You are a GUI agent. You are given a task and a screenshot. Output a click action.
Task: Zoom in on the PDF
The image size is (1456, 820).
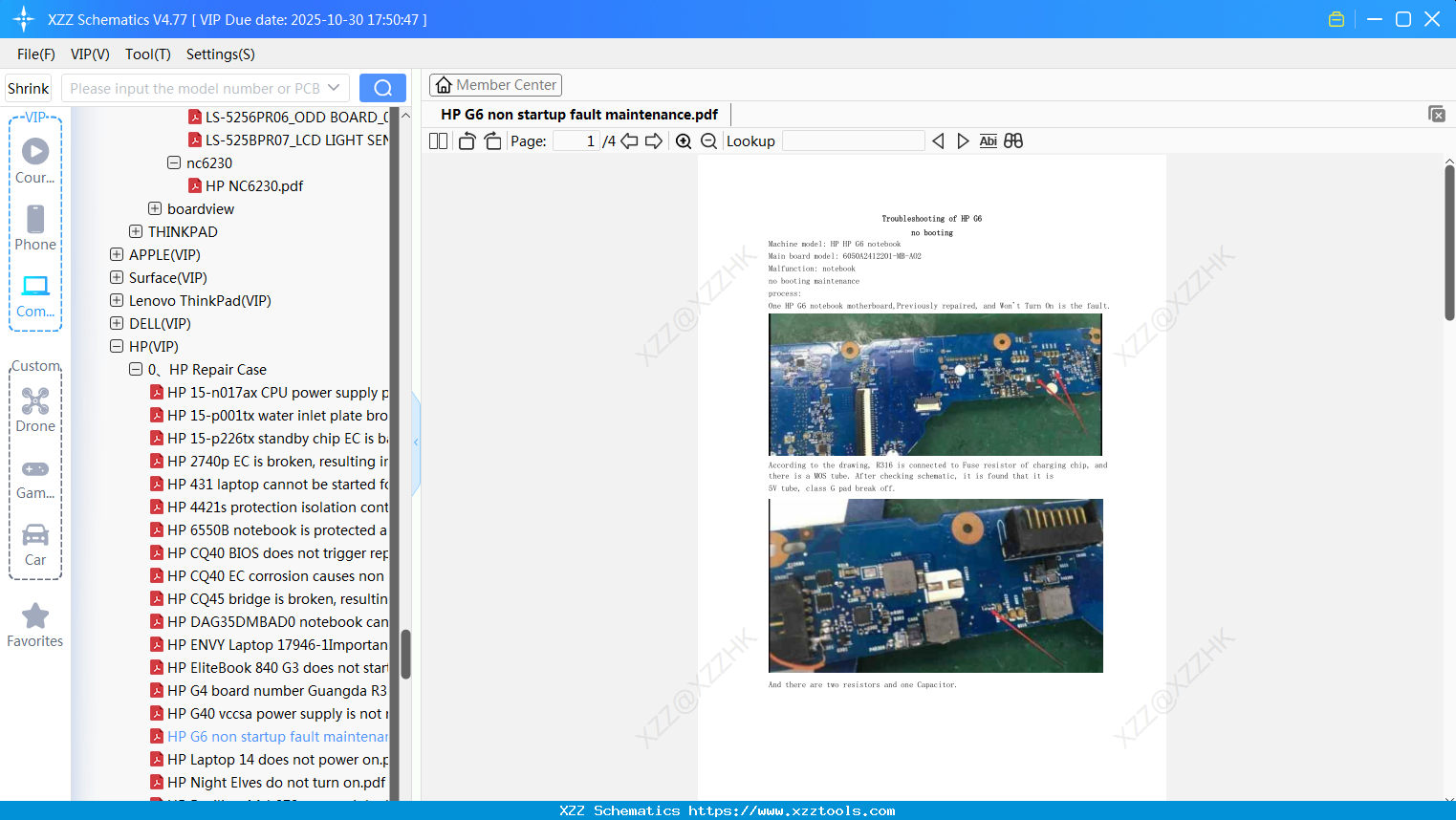[684, 141]
